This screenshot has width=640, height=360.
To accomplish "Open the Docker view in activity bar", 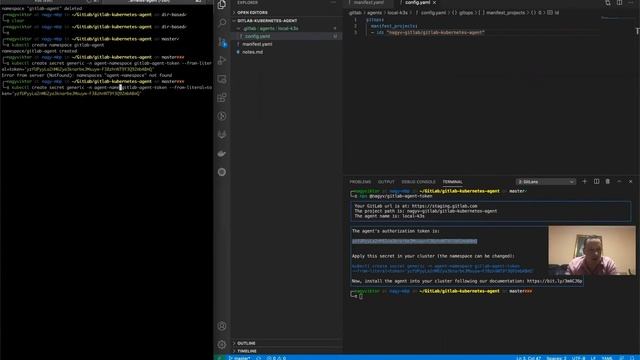I will click(x=222, y=153).
